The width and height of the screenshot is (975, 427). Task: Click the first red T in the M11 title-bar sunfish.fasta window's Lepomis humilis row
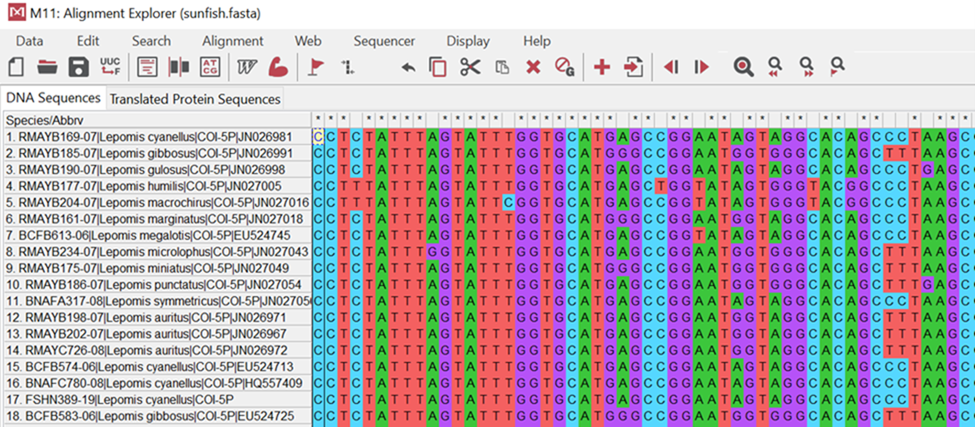click(x=344, y=186)
